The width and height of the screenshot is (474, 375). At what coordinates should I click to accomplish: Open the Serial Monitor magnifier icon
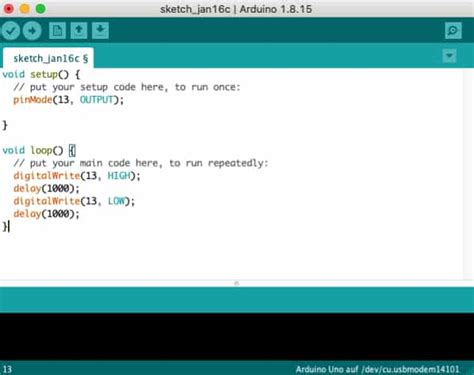[x=453, y=31]
